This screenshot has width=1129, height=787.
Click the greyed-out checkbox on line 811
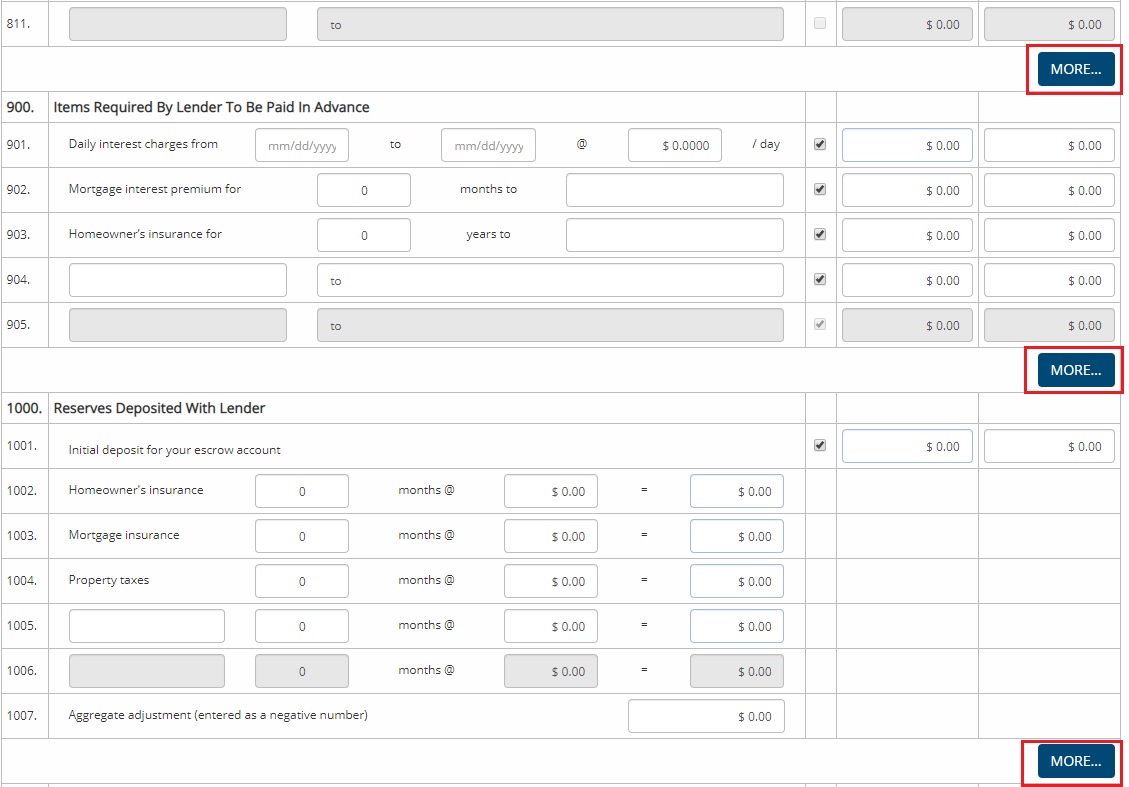point(819,23)
